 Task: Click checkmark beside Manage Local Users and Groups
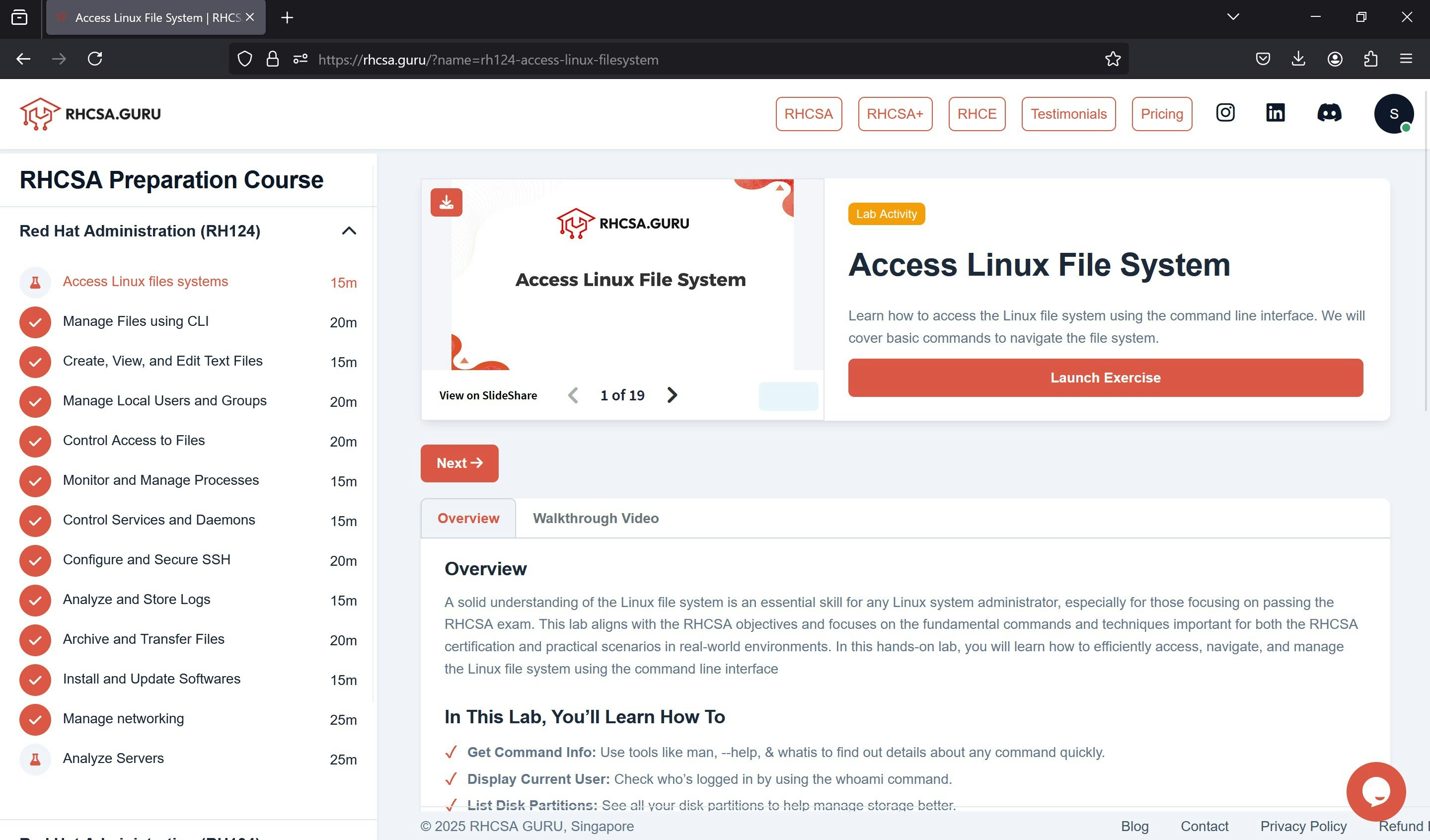35,401
